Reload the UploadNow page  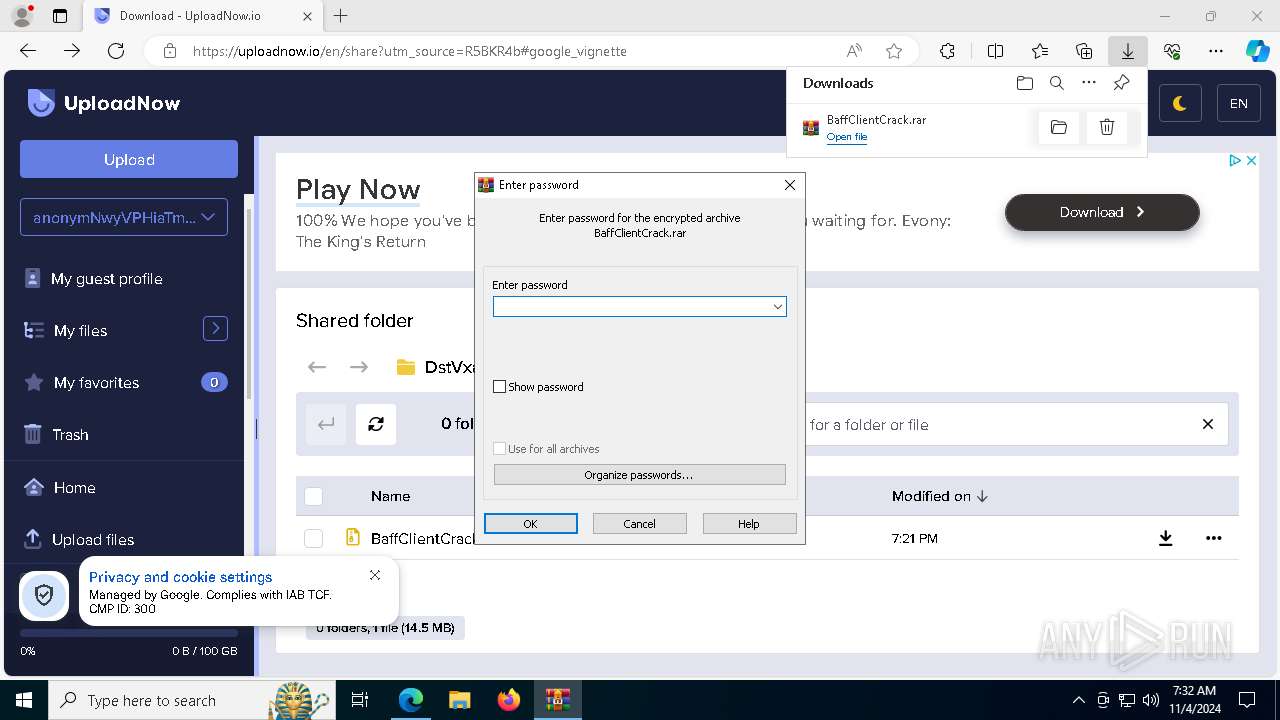tap(116, 51)
